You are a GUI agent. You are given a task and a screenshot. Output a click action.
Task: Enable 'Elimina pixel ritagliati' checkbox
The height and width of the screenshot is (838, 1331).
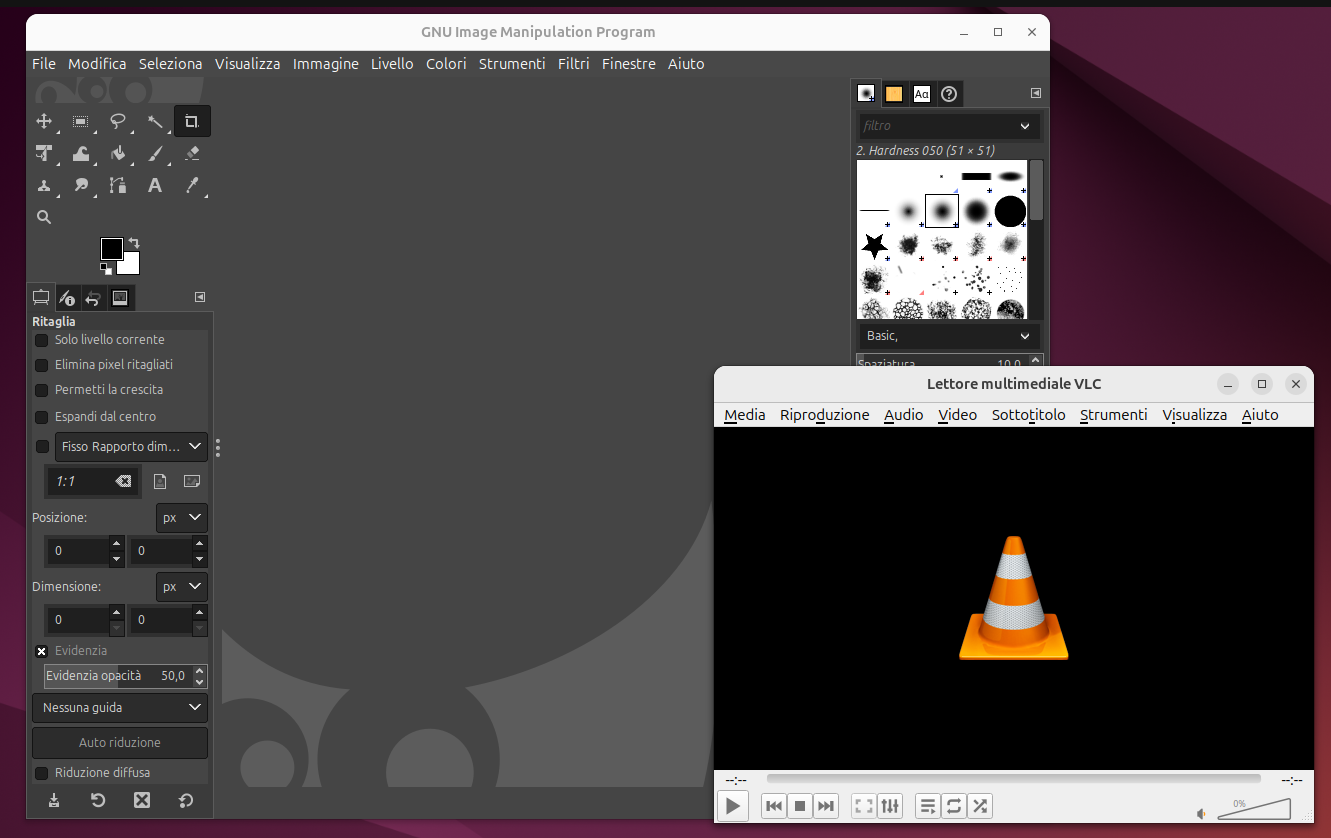[42, 365]
